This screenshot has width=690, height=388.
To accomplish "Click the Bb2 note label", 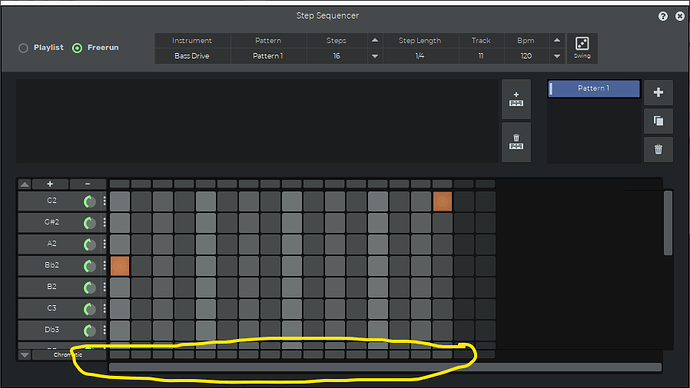I will click(x=51, y=265).
